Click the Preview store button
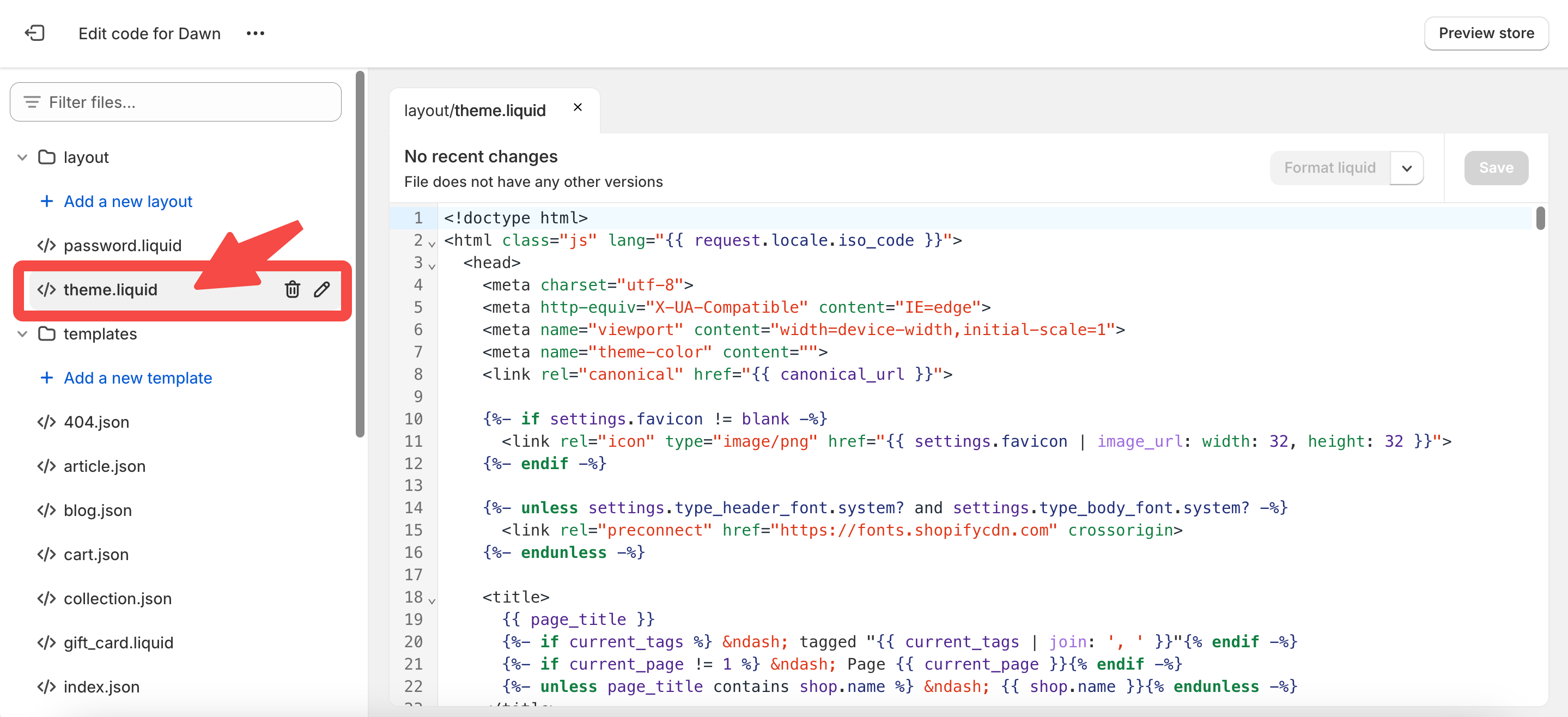 click(1486, 33)
